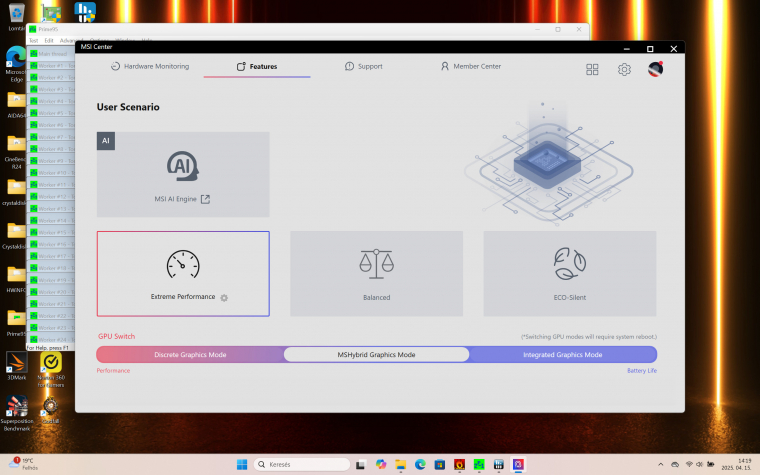Open the Microsoft Edge desktop shortcut

coord(16,64)
